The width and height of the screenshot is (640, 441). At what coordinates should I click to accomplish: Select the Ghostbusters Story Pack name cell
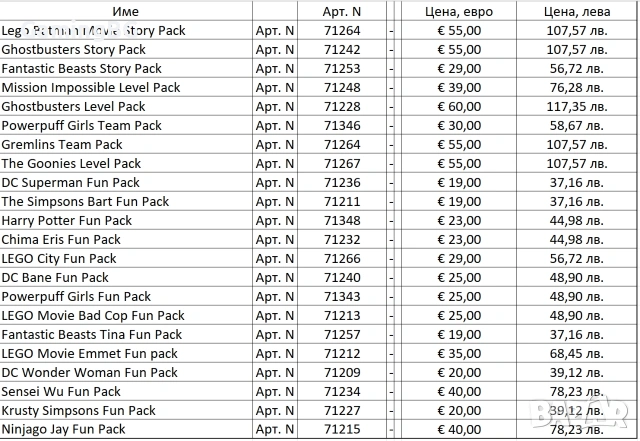(126, 49)
